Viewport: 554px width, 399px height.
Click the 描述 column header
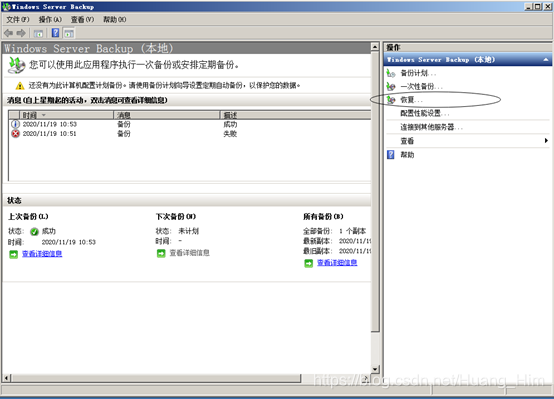(296, 115)
